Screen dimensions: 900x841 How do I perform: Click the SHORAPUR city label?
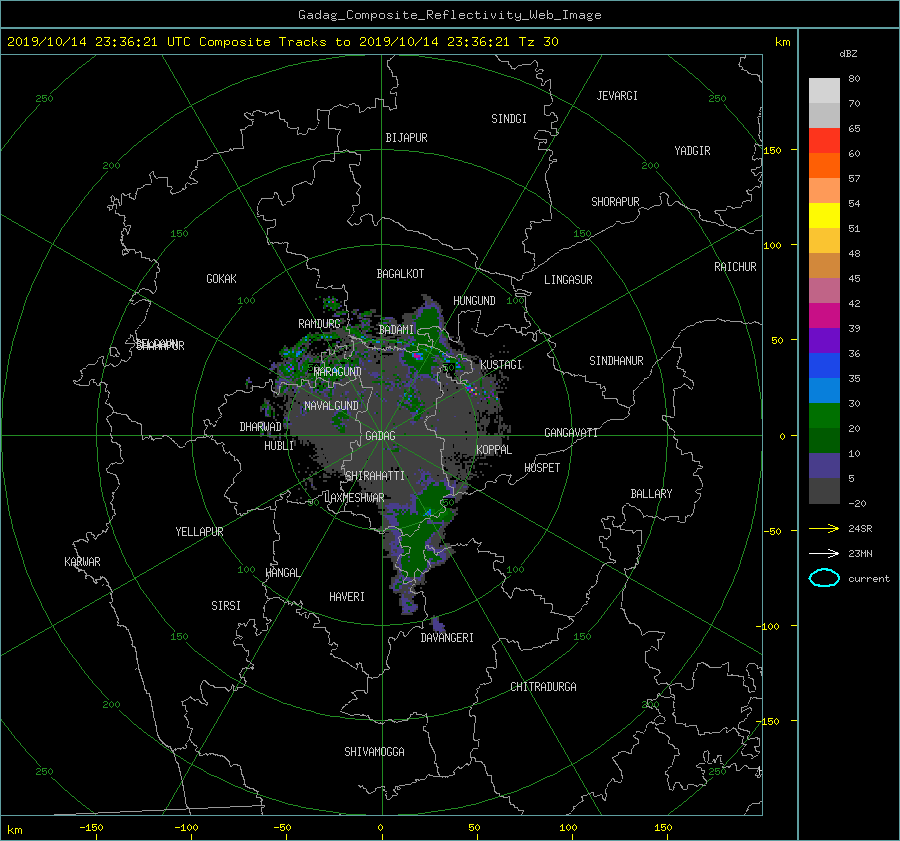pyautogui.click(x=615, y=202)
